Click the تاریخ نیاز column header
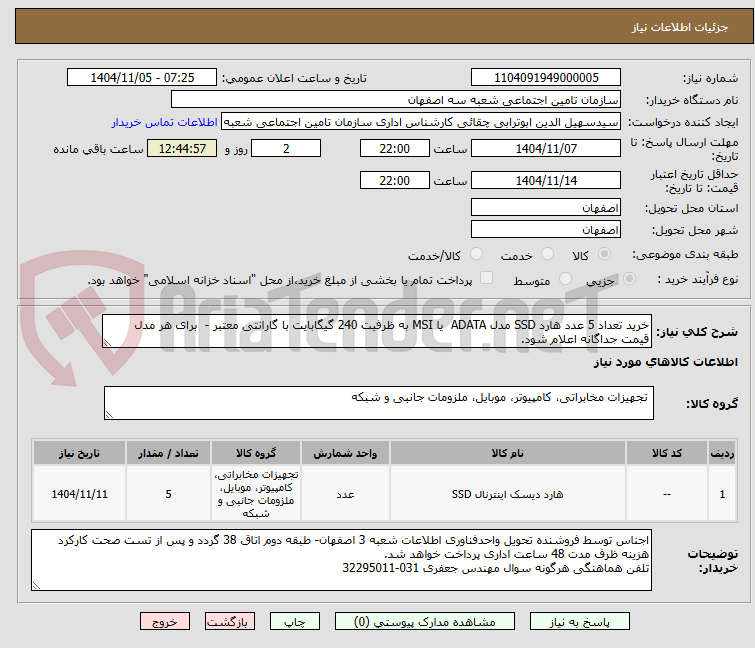The width and height of the screenshot is (755, 648). pos(79,453)
